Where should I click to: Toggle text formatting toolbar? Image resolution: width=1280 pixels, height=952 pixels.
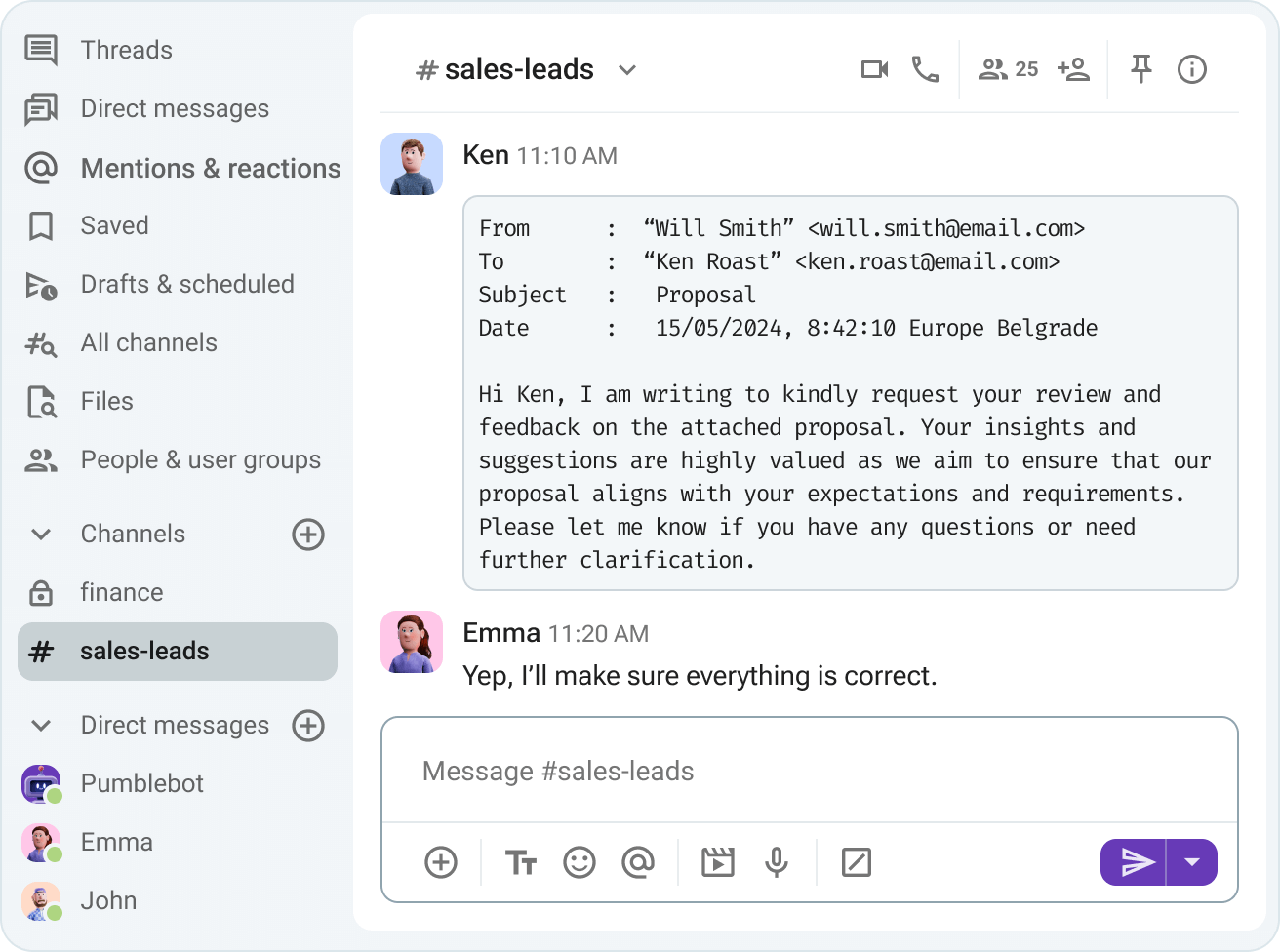(x=521, y=862)
